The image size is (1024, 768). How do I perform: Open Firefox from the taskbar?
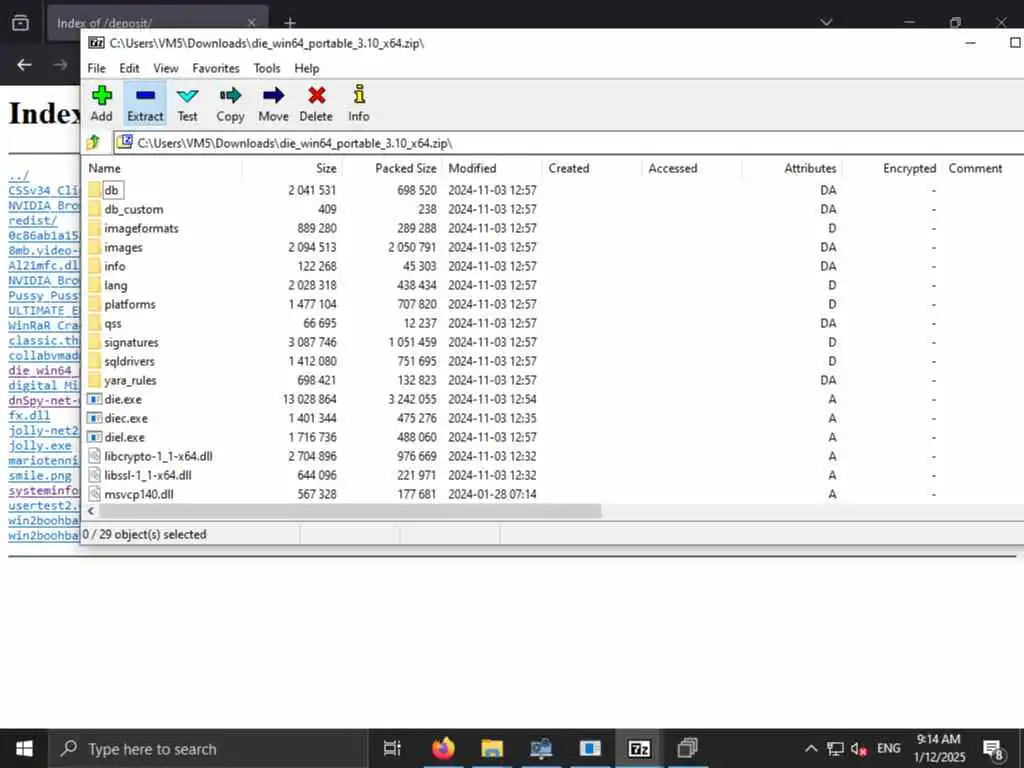(443, 748)
